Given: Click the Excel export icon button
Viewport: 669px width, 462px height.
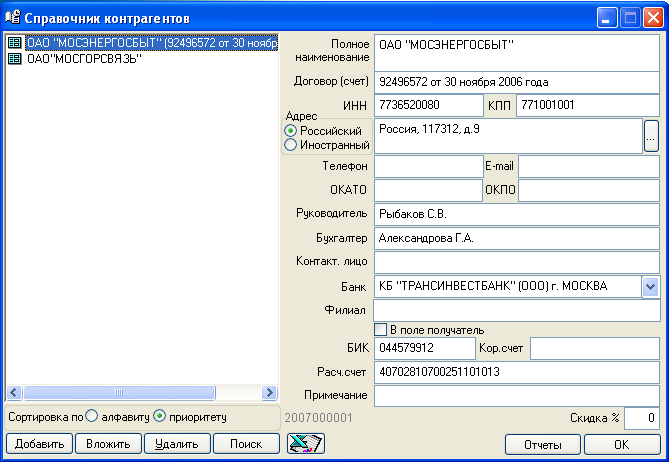Looking at the screenshot, I should pos(306,444).
